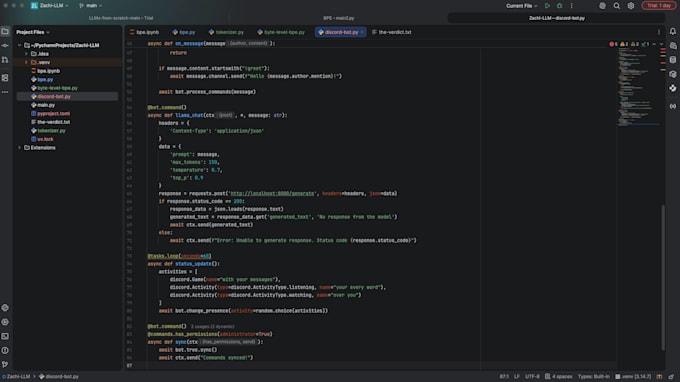Switch to LLMs-from-scratch-main window tab

(x=121, y=18)
